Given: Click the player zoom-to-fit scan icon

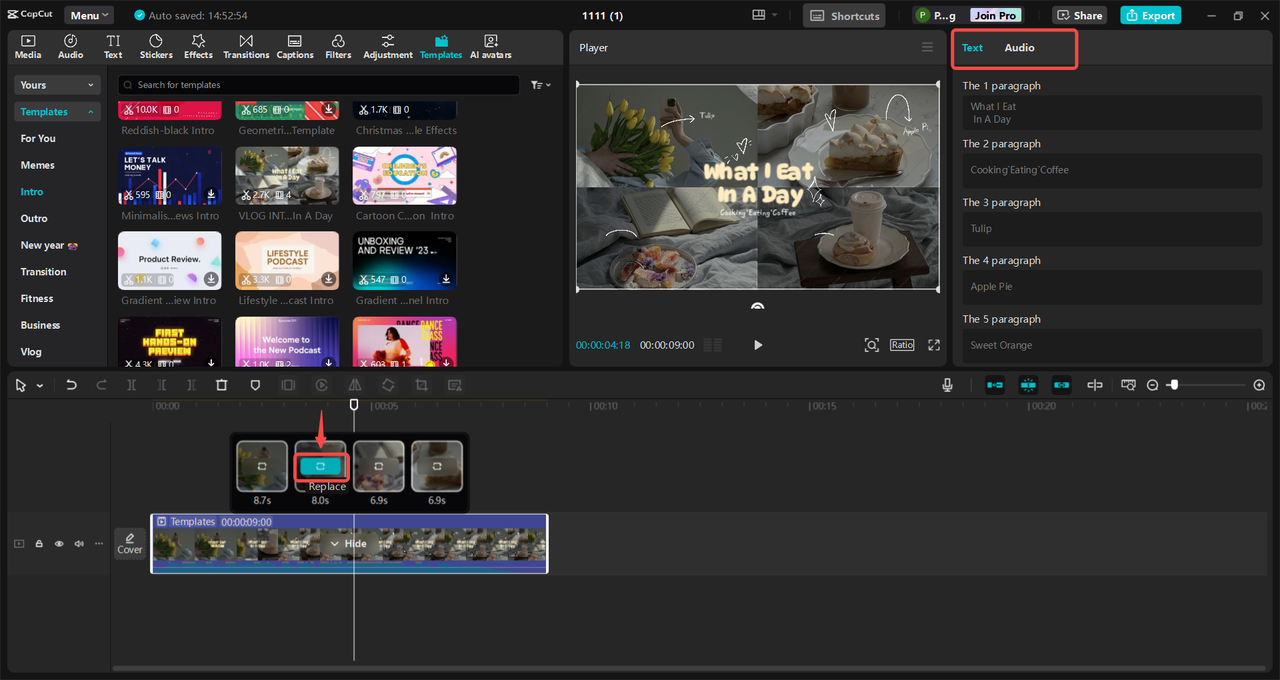Looking at the screenshot, I should 872,345.
